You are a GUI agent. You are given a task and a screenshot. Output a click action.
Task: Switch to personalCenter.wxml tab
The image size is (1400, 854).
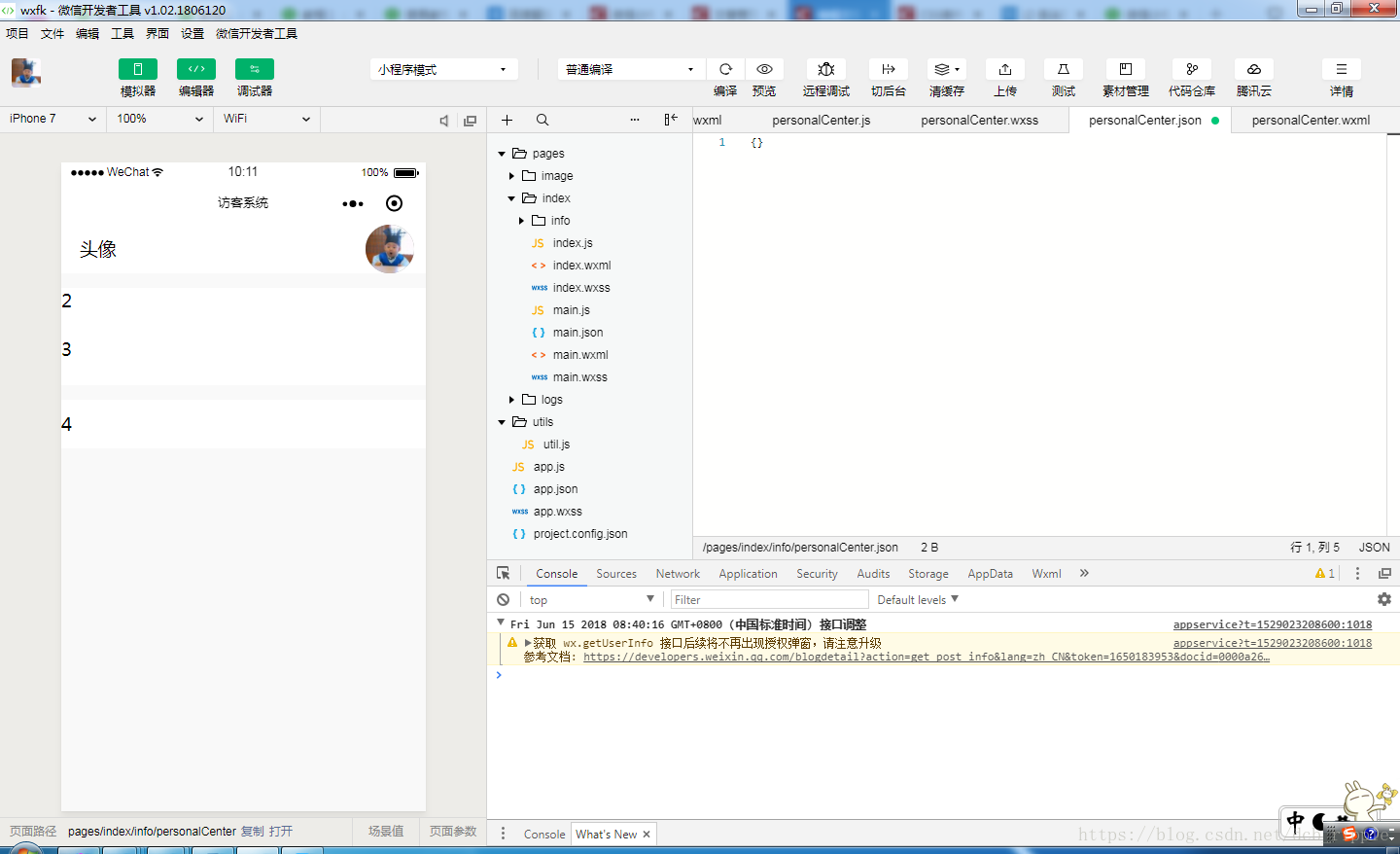(x=1311, y=121)
